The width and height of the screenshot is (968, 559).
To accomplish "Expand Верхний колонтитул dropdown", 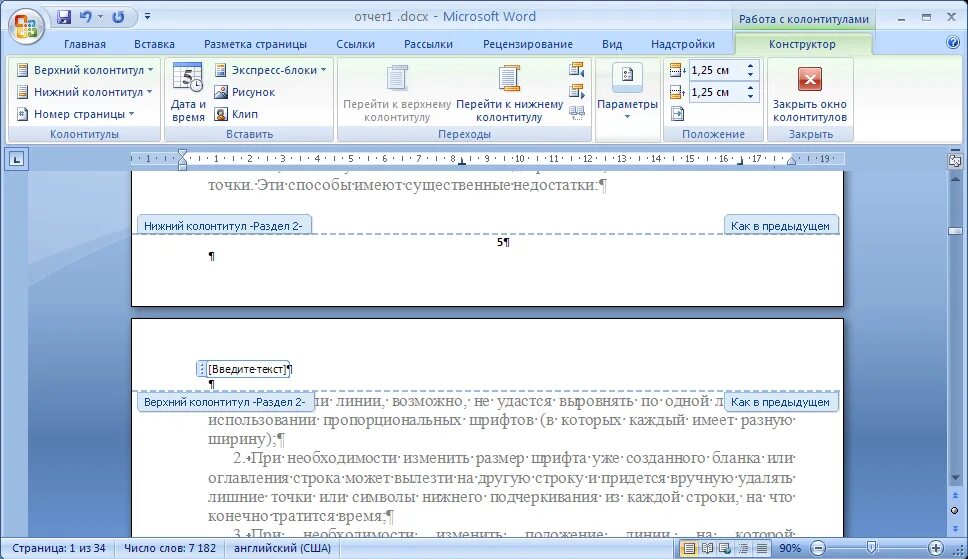I will coord(85,70).
